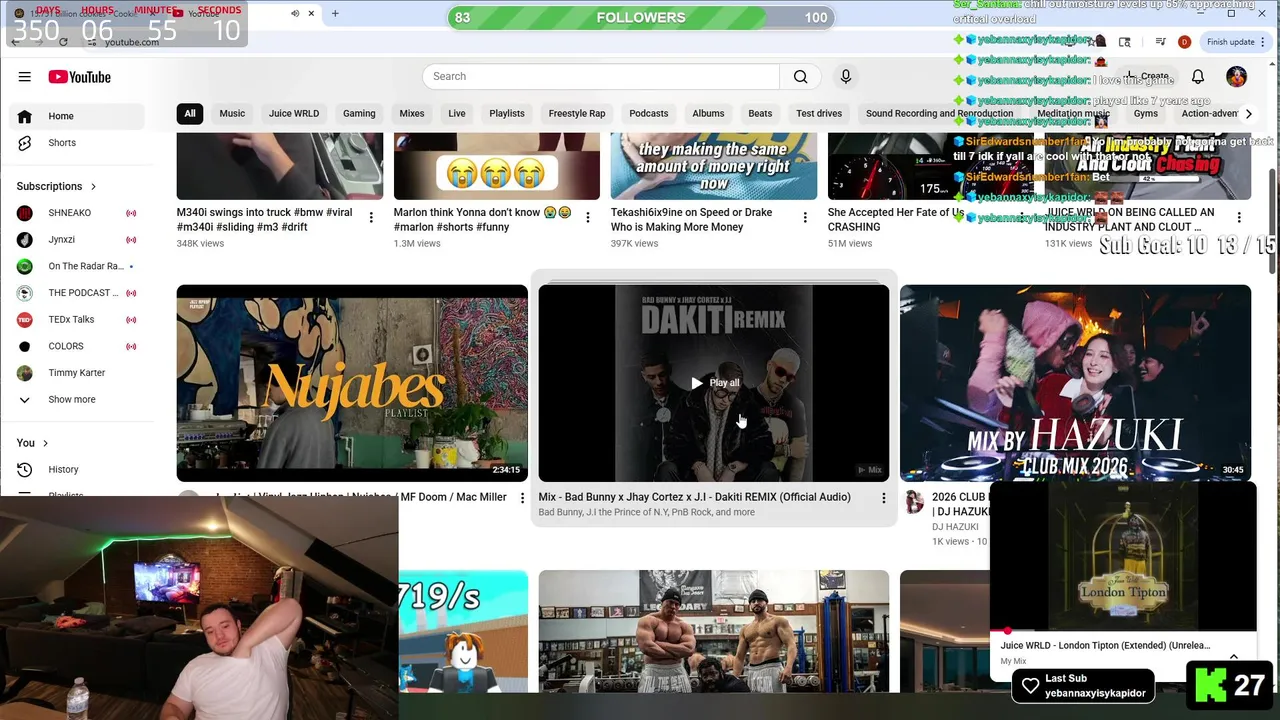Select the Test drives filter chip
1280x720 pixels.
[819, 114]
